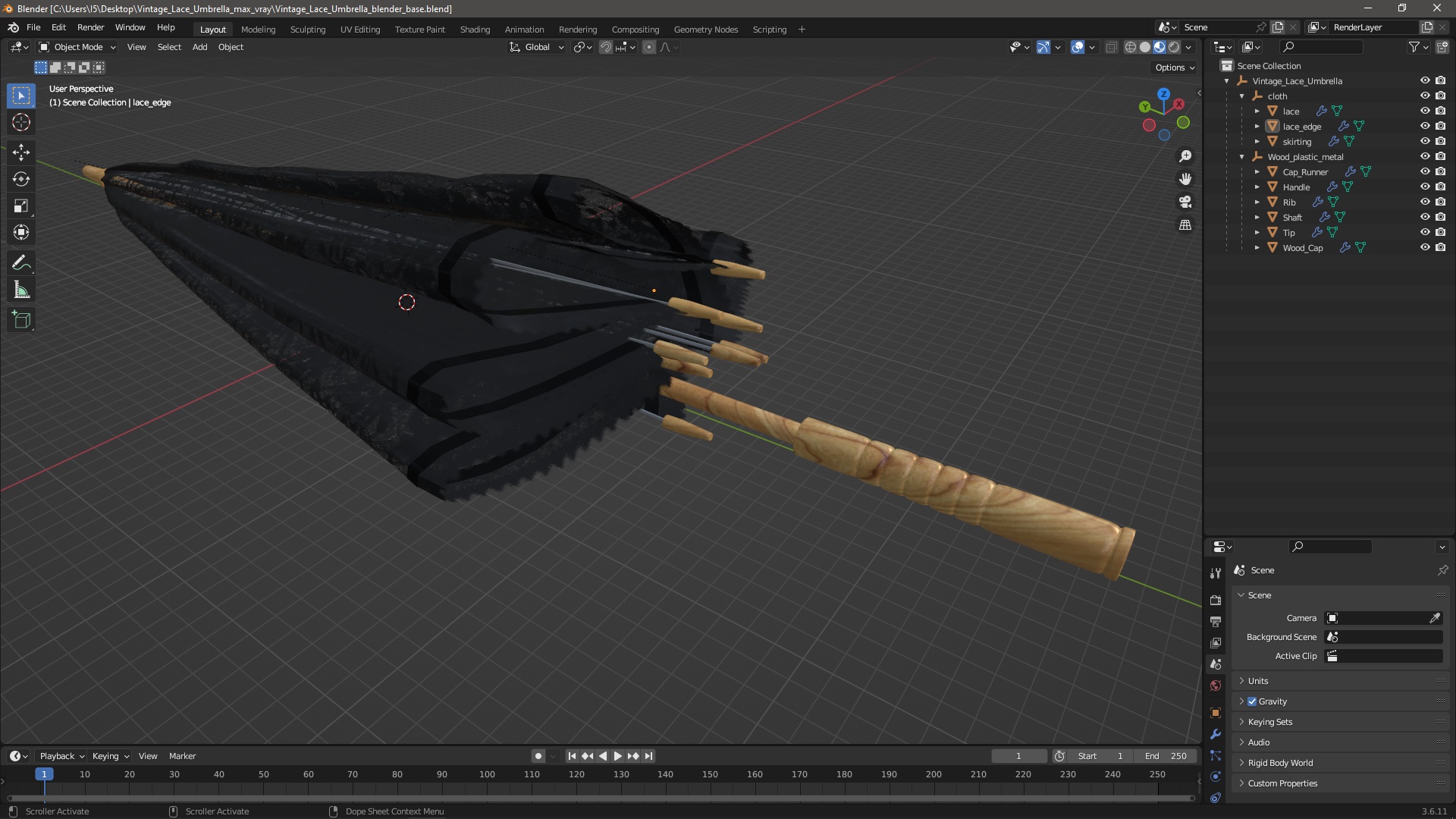This screenshot has height=819, width=1456.
Task: Toggle proportional editing in header
Action: tap(649, 47)
